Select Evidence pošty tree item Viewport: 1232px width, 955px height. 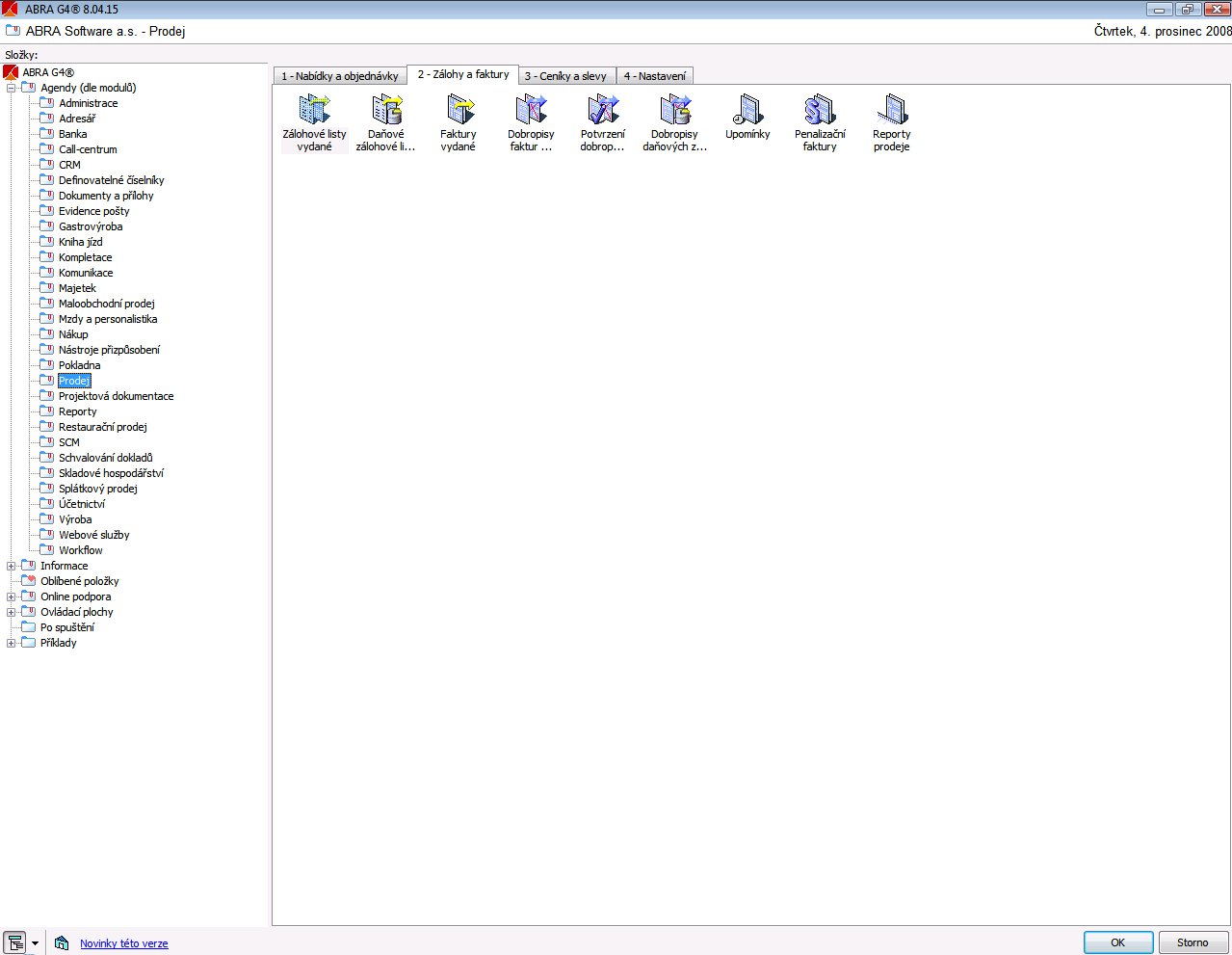tap(94, 211)
